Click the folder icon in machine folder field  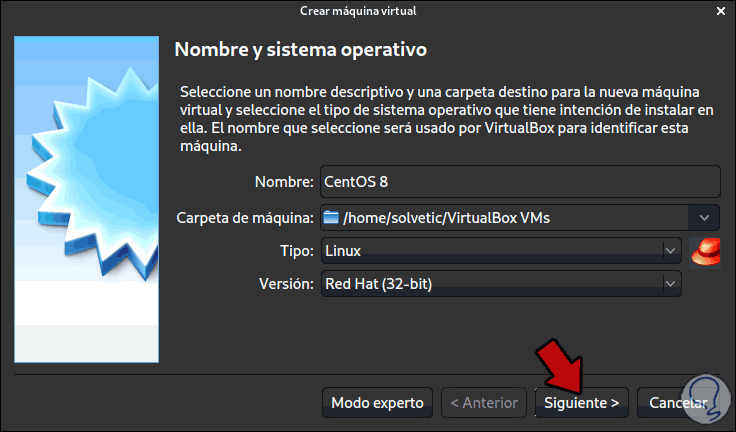point(331,217)
